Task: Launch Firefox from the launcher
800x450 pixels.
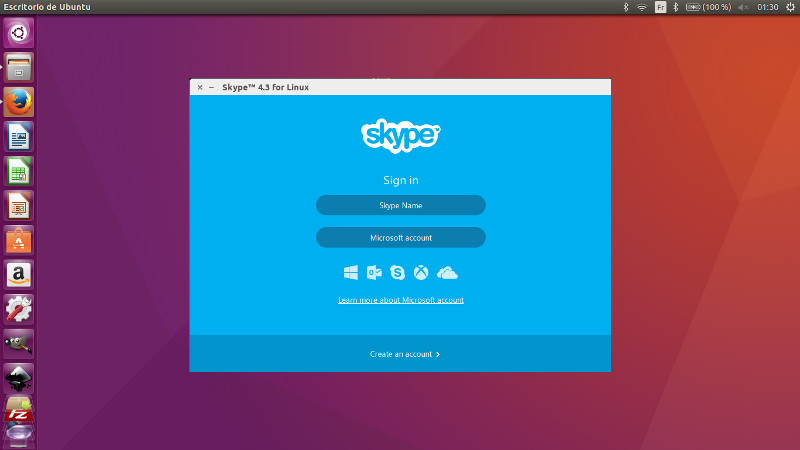Action: (19, 102)
